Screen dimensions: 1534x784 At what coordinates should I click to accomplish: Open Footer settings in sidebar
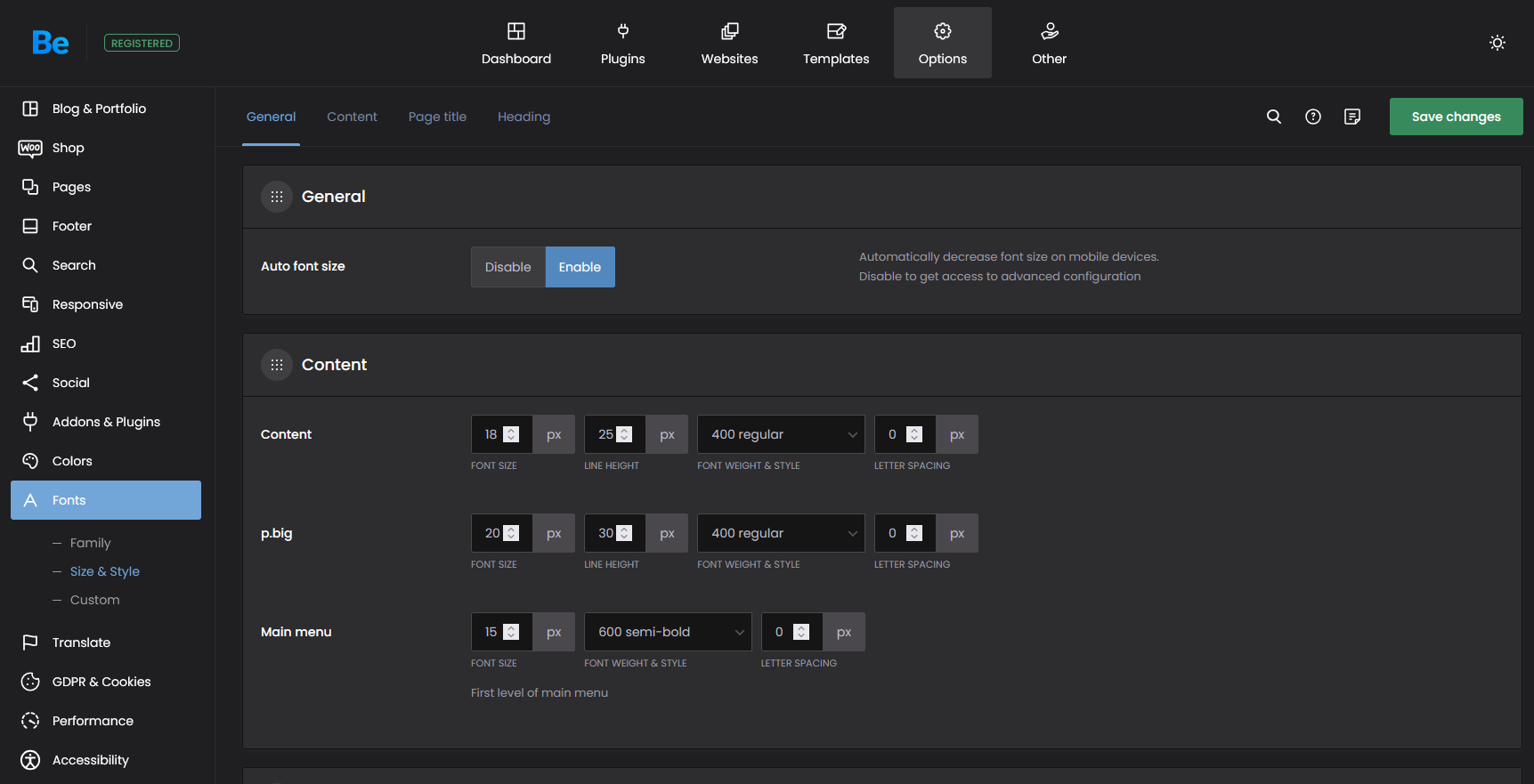coord(106,226)
